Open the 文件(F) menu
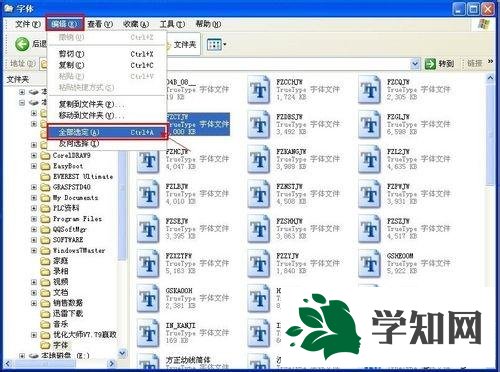This screenshot has height=372, width=500. coord(28,24)
